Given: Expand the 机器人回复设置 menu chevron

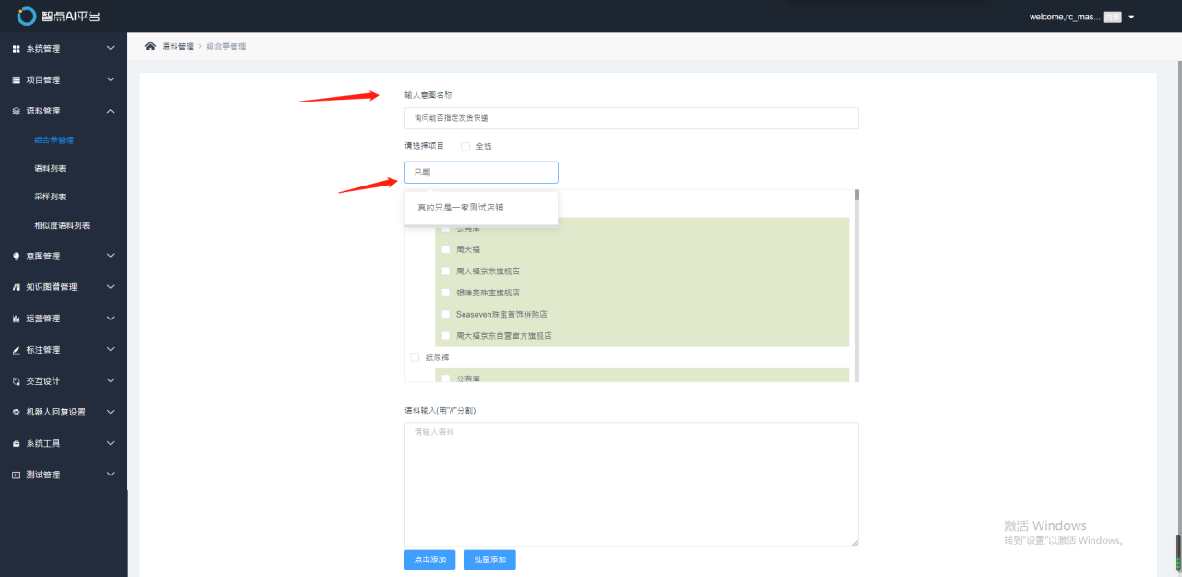Looking at the screenshot, I should pyautogui.click(x=111, y=412).
